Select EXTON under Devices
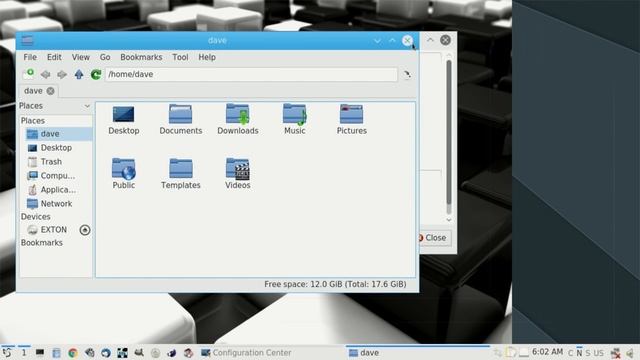The image size is (640, 360). pyautogui.click(x=53, y=230)
